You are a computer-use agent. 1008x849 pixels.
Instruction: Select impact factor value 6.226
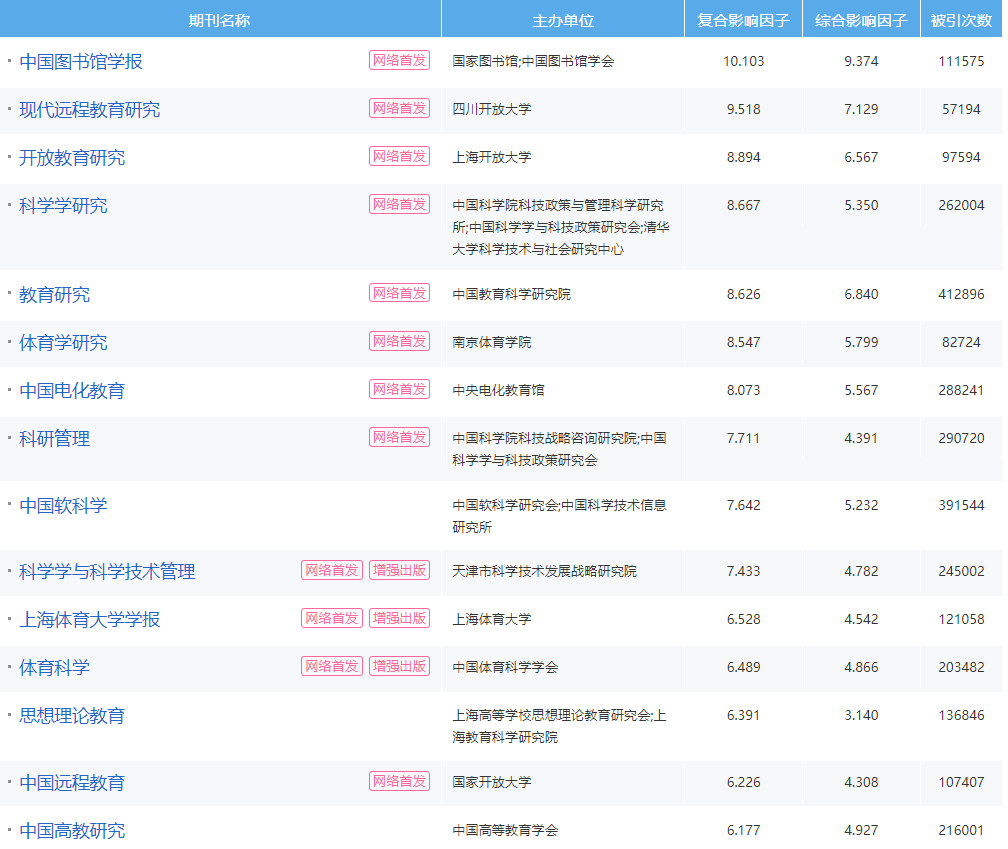point(744,782)
